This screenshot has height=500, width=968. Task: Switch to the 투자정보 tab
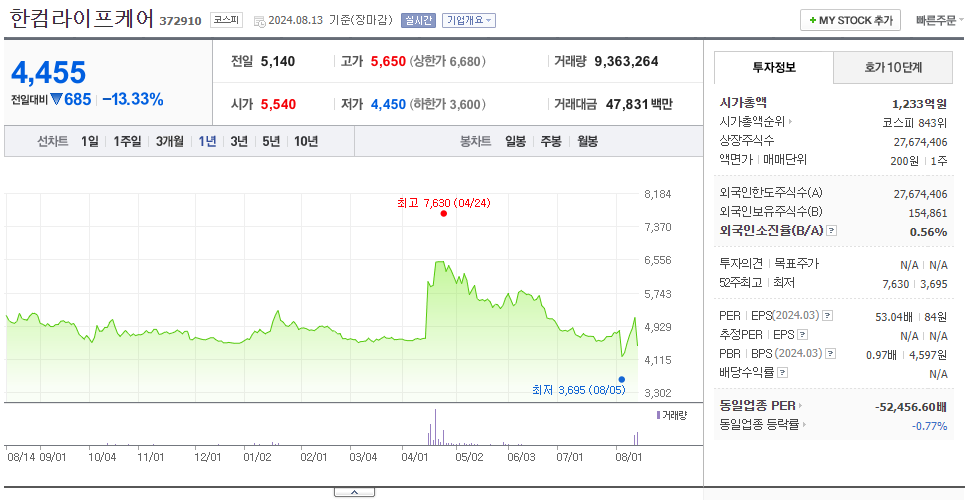[774, 67]
